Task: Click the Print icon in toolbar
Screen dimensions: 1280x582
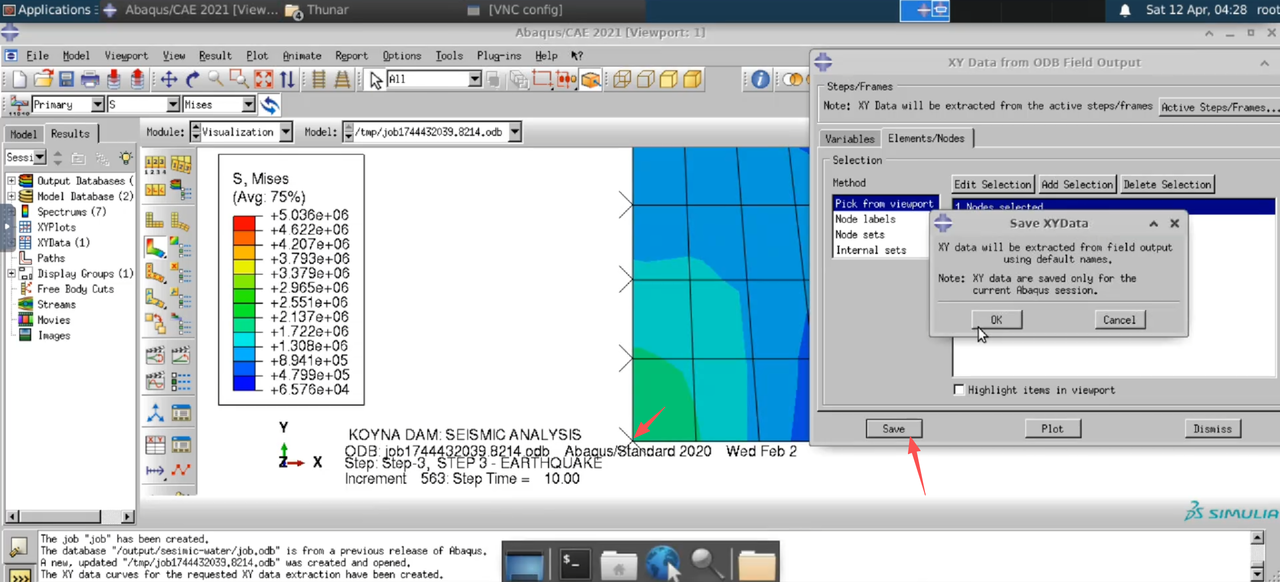Action: click(x=90, y=79)
